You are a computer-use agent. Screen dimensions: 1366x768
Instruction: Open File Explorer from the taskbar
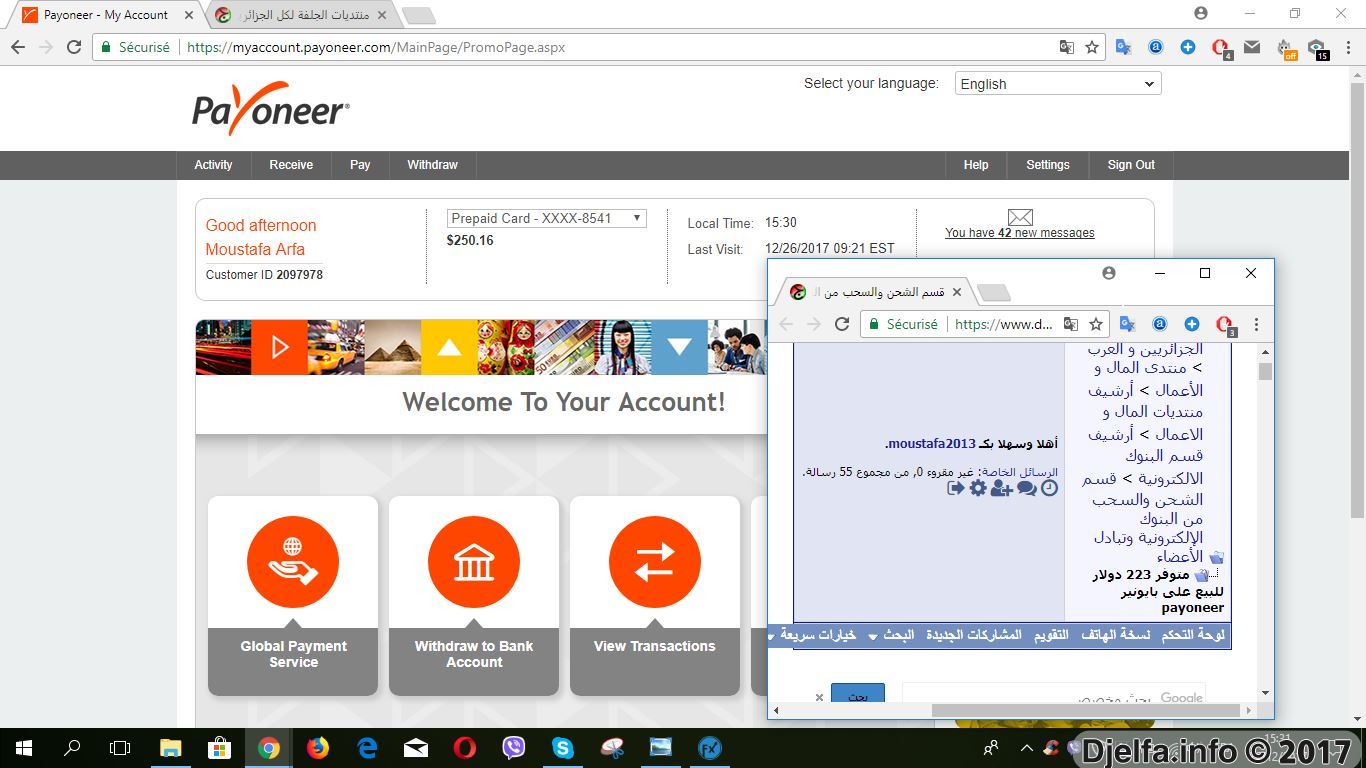pyautogui.click(x=170, y=747)
